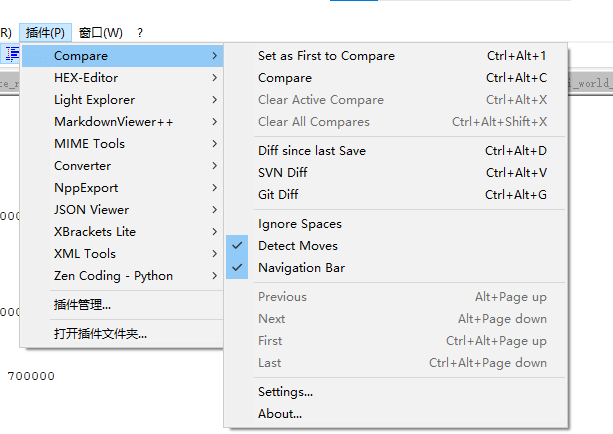Image resolution: width=613 pixels, height=434 pixels.
Task: Run Compare command with Ctrl+Alt+C shortcut
Action: pos(285,78)
